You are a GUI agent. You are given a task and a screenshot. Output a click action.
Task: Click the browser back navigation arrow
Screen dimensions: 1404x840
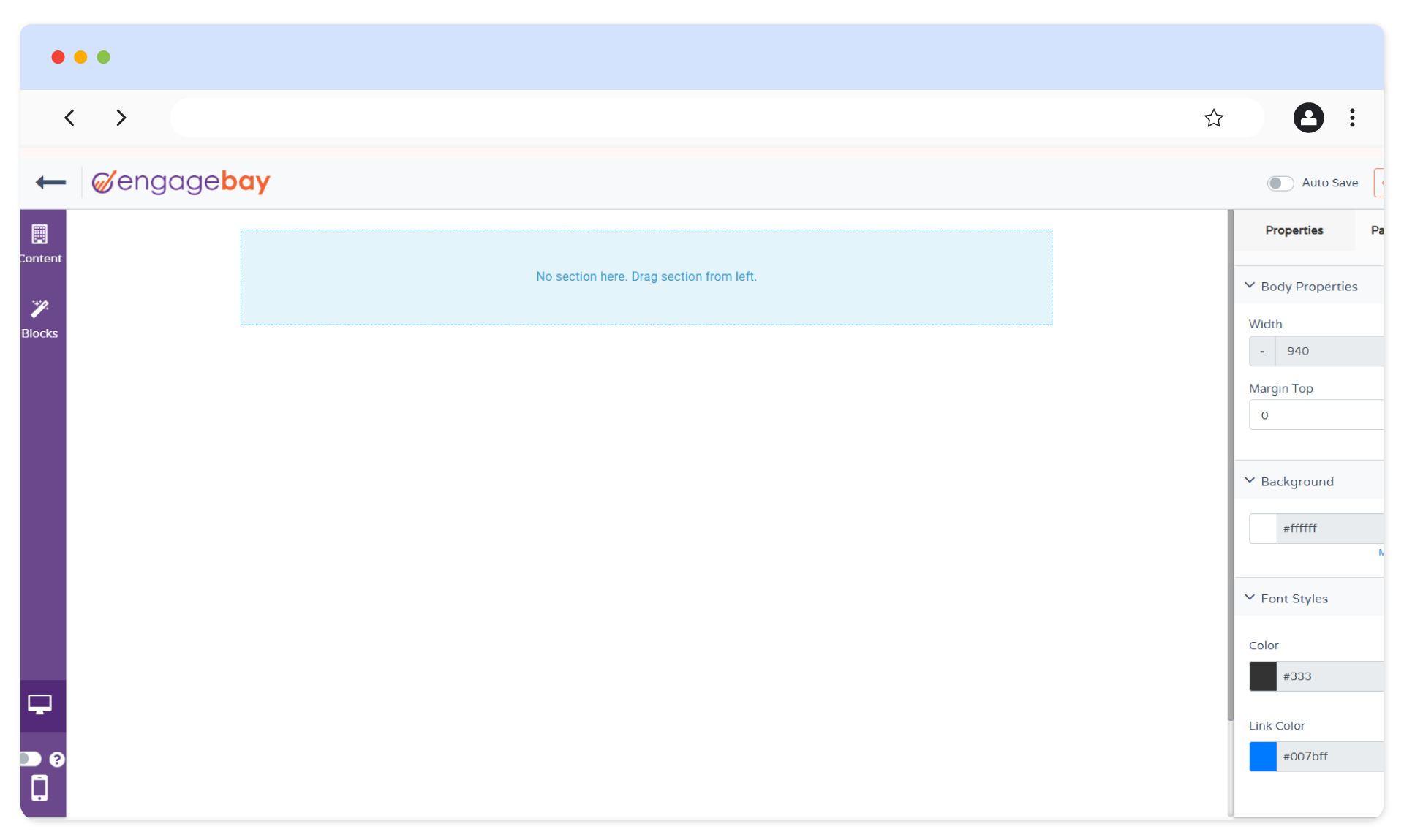click(x=69, y=118)
